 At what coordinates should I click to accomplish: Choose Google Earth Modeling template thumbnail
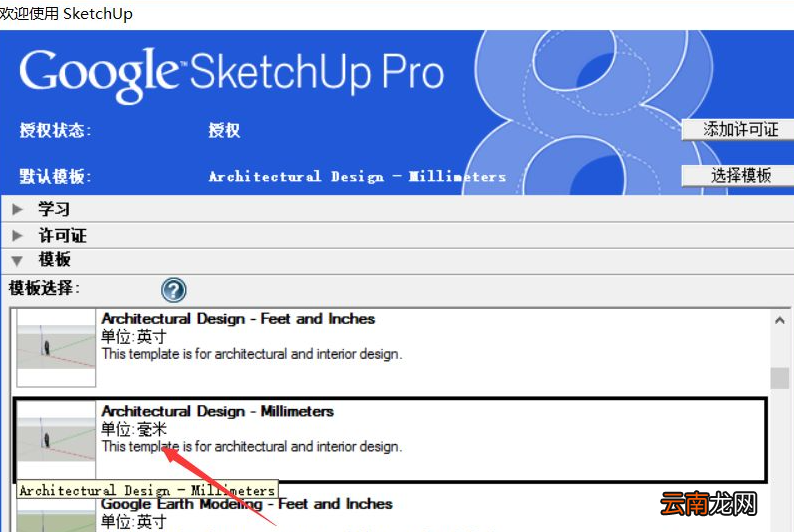point(56,515)
